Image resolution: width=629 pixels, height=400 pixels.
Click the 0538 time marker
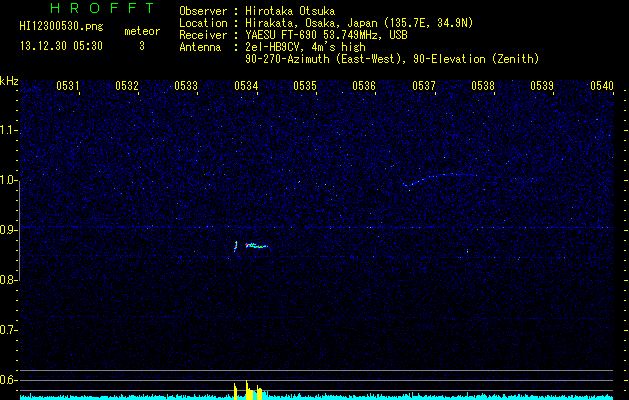pos(483,86)
